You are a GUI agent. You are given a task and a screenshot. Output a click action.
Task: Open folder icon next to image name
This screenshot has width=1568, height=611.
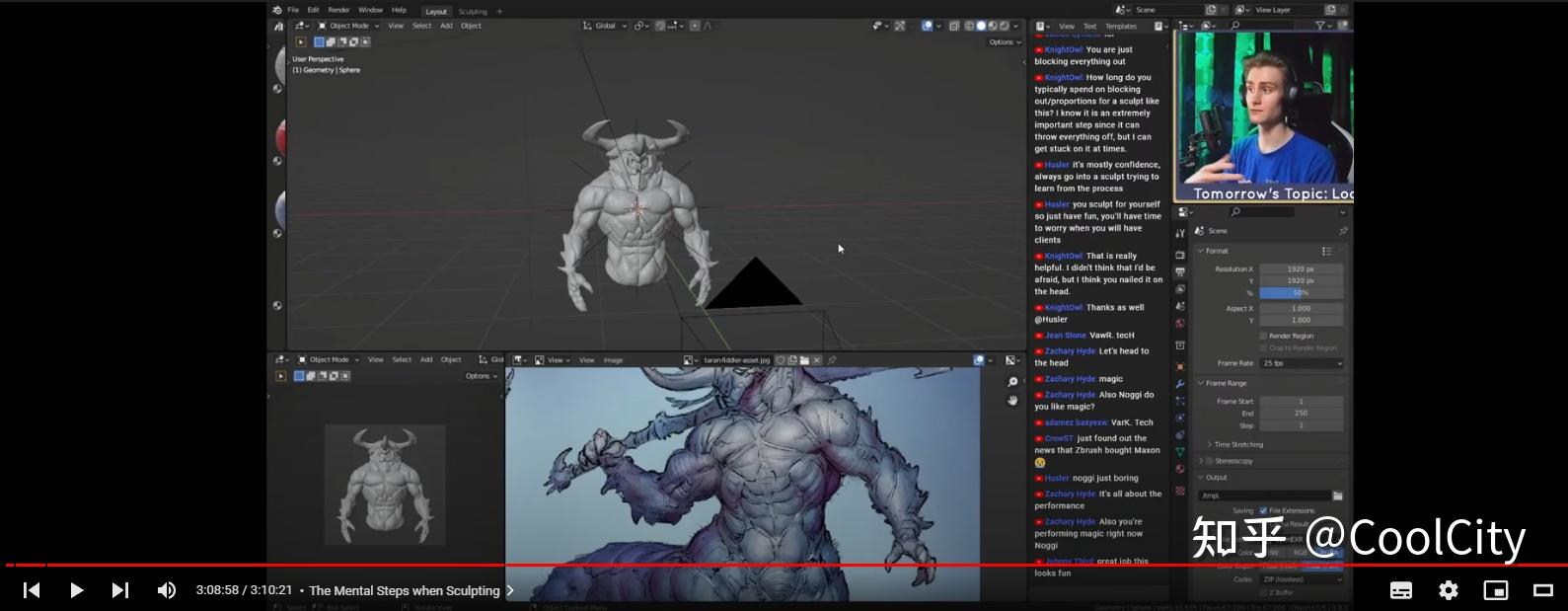click(x=804, y=360)
